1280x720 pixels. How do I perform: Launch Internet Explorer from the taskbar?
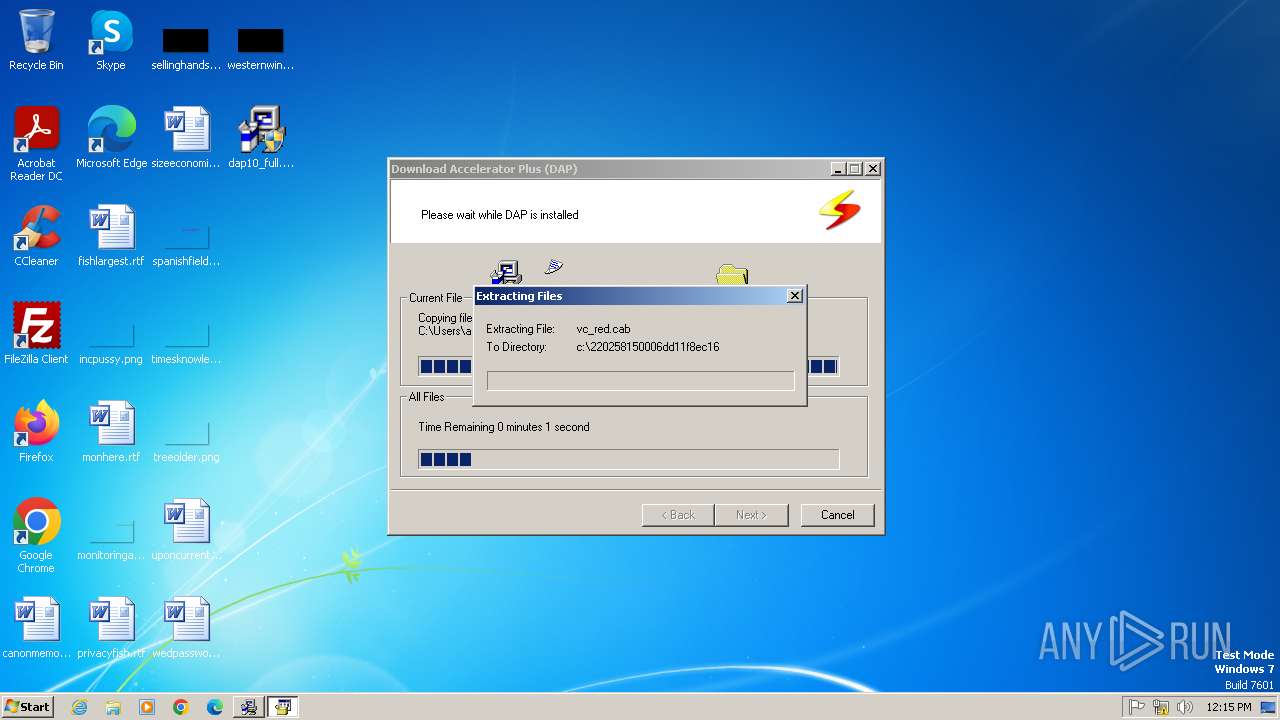click(79, 707)
